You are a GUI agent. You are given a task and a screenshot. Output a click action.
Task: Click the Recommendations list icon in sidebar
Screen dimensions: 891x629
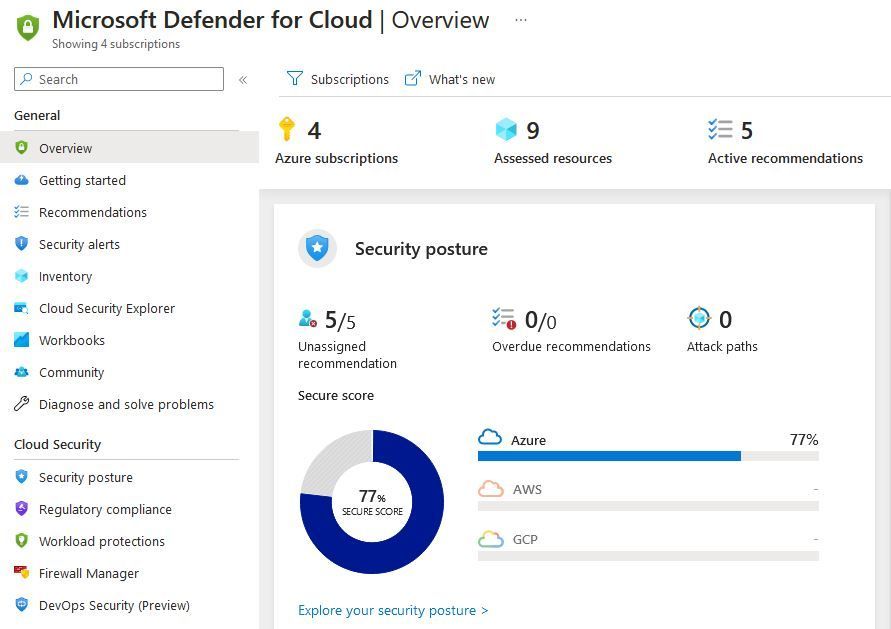(x=22, y=212)
